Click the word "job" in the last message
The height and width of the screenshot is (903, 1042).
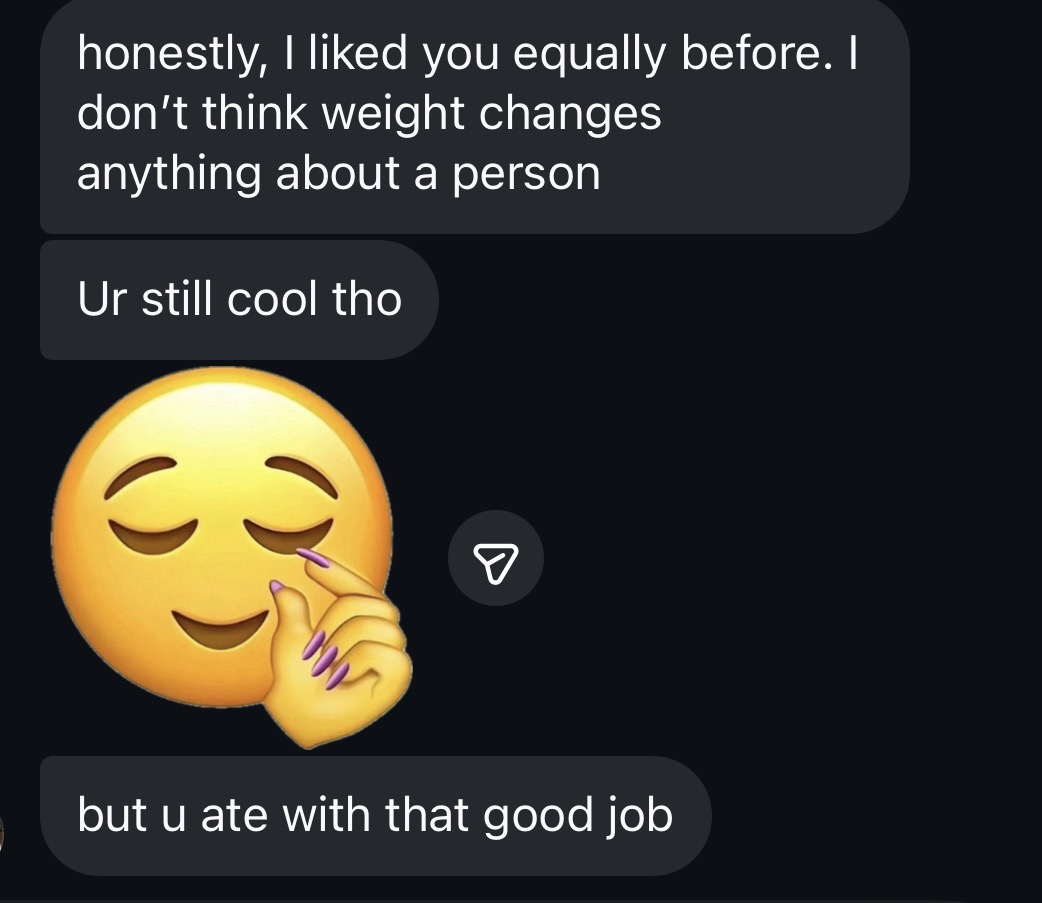tap(639, 816)
